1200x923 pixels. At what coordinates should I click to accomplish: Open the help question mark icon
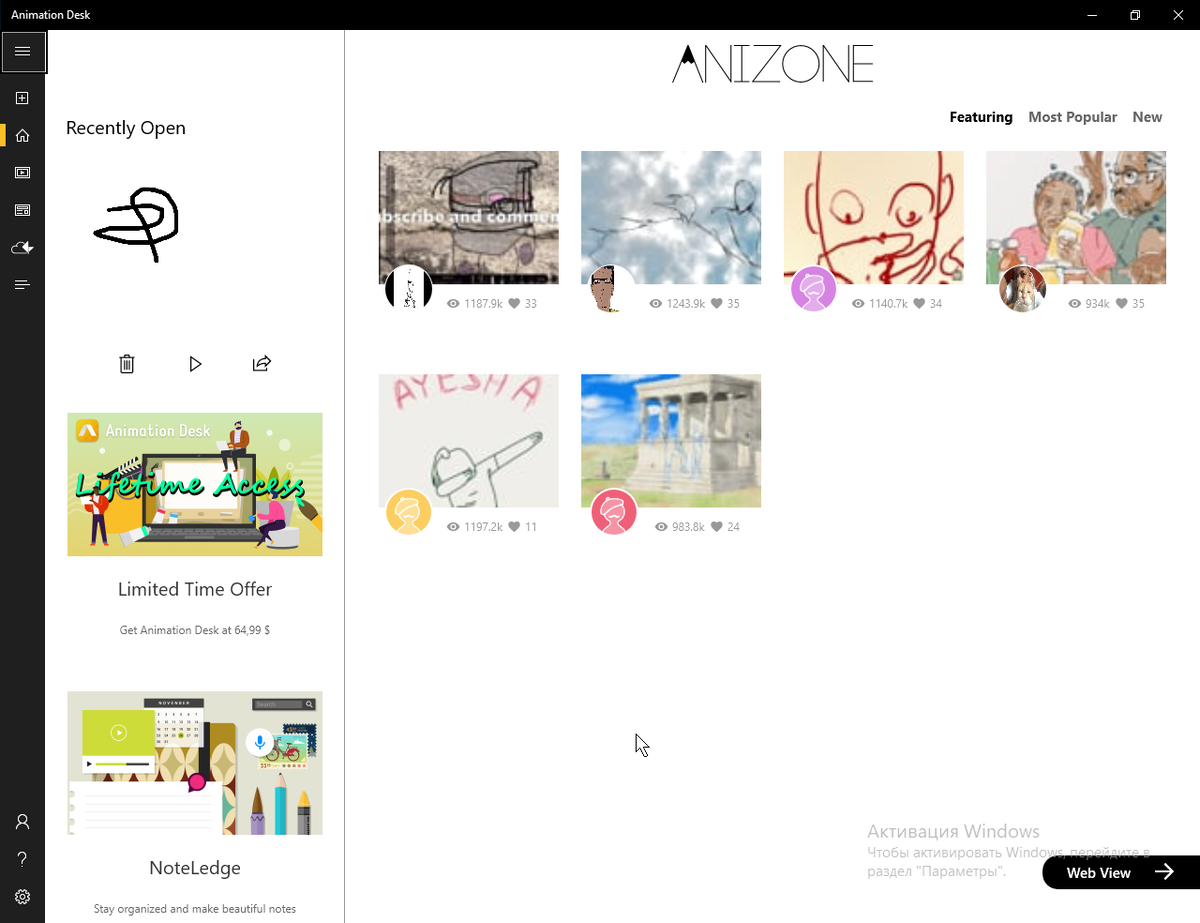pos(22,859)
